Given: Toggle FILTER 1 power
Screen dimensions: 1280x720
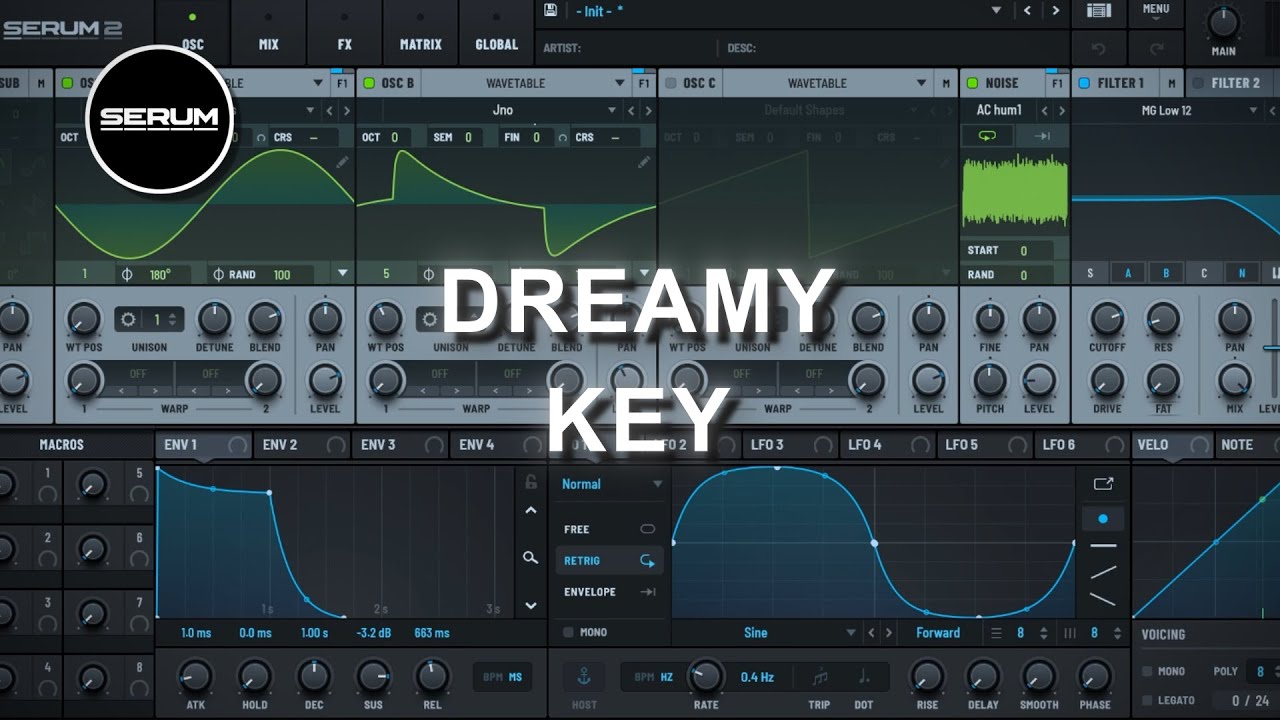Looking at the screenshot, I should [1085, 83].
